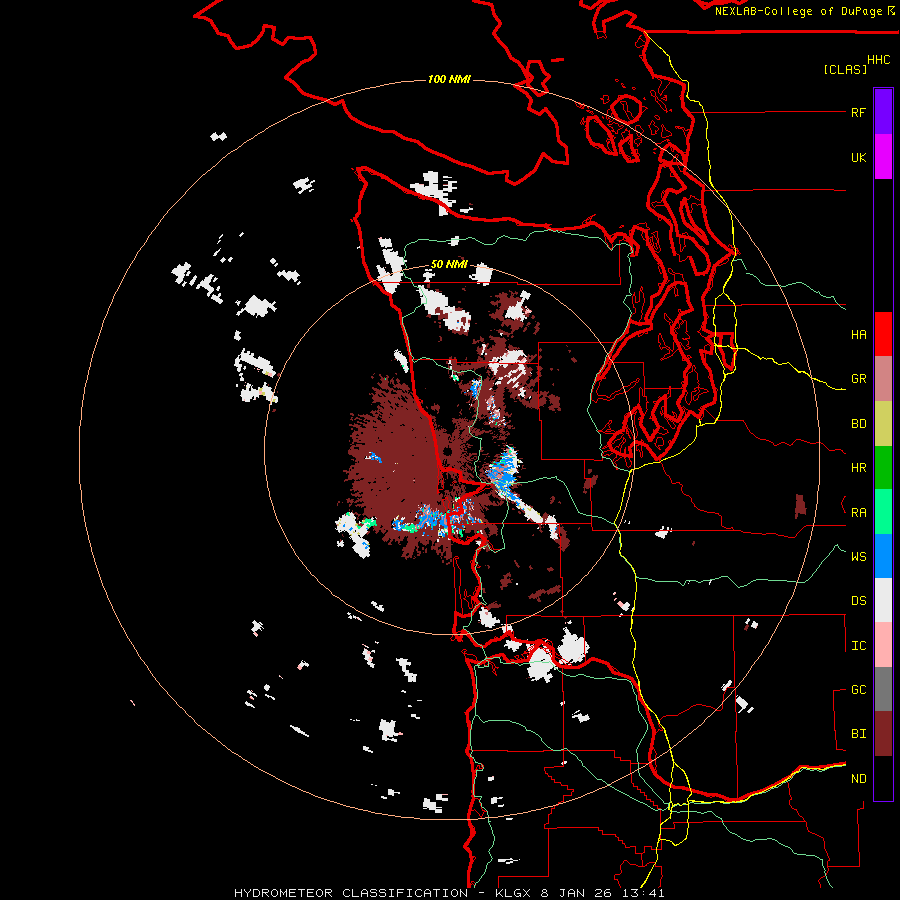Viewport: 900px width, 900px height.
Task: Click the 8 JAN 26 date text
Action: click(x=577, y=893)
